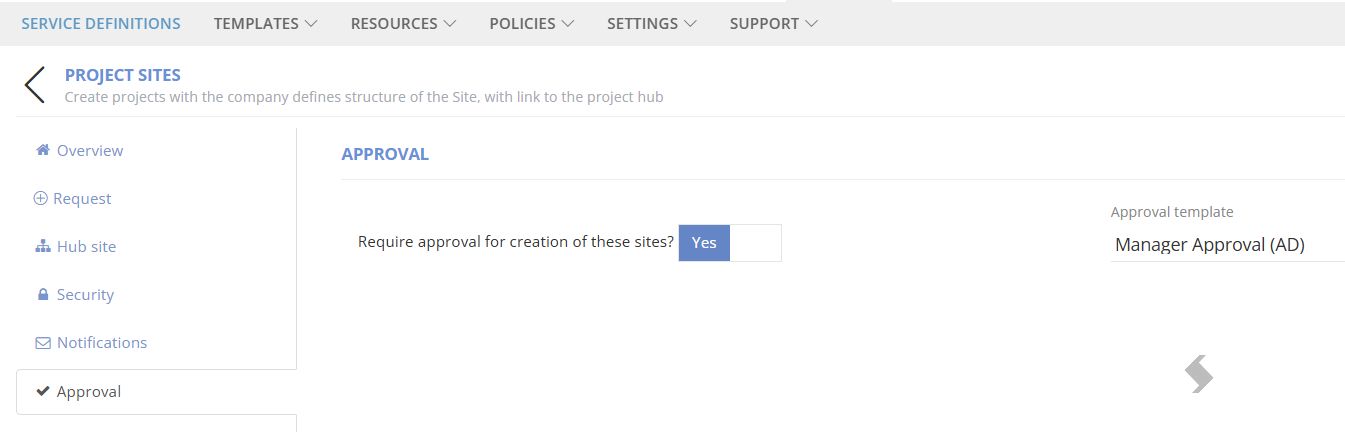Expand the Resources menu
Screen dimensions: 1345x432
pyautogui.click(x=404, y=23)
